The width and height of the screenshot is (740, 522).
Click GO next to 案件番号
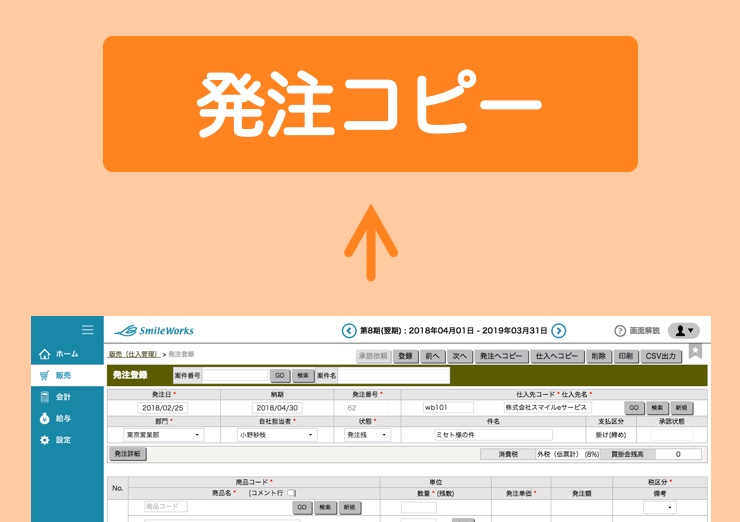point(279,376)
